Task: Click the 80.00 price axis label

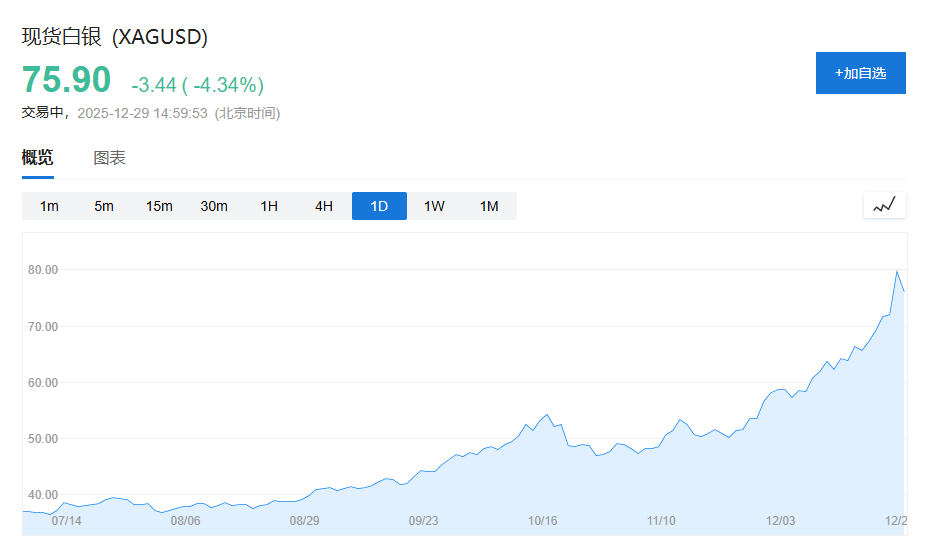Action: (x=43, y=270)
